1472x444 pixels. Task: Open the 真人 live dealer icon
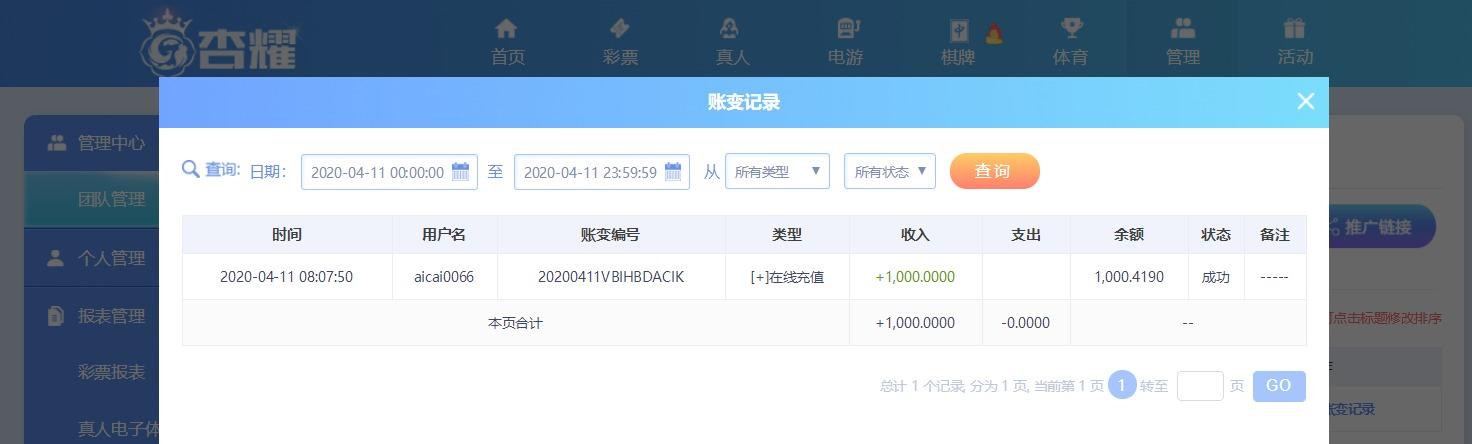tap(732, 28)
